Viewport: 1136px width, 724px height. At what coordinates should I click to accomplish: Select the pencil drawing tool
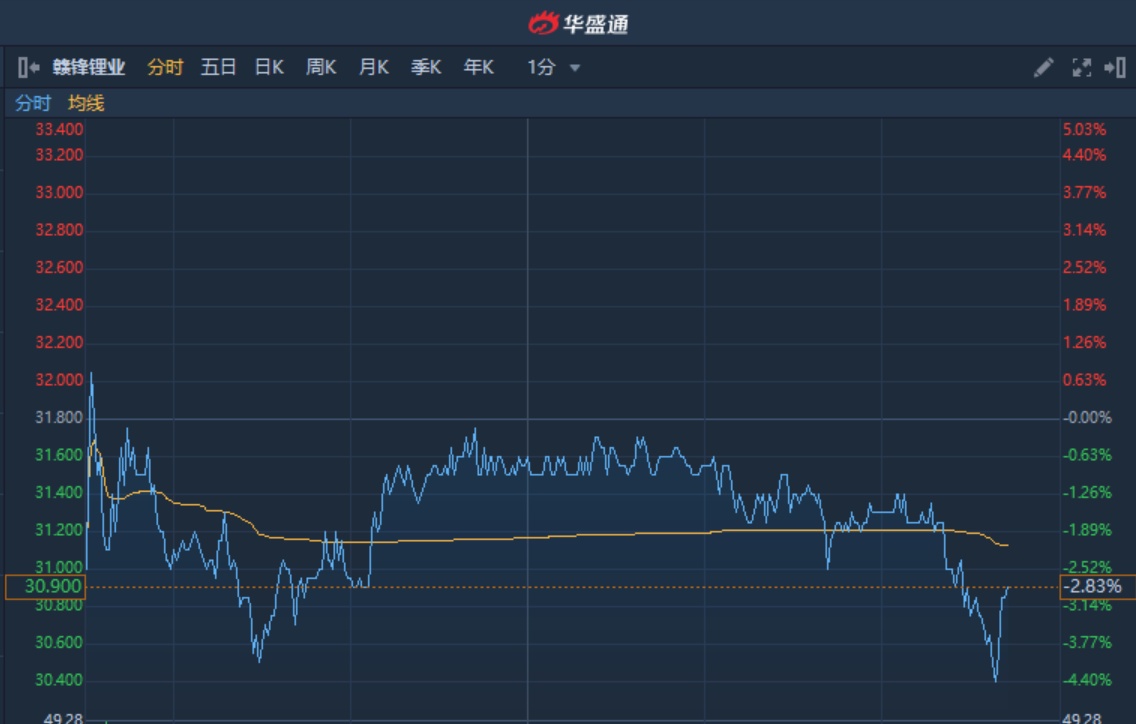(x=1043, y=68)
